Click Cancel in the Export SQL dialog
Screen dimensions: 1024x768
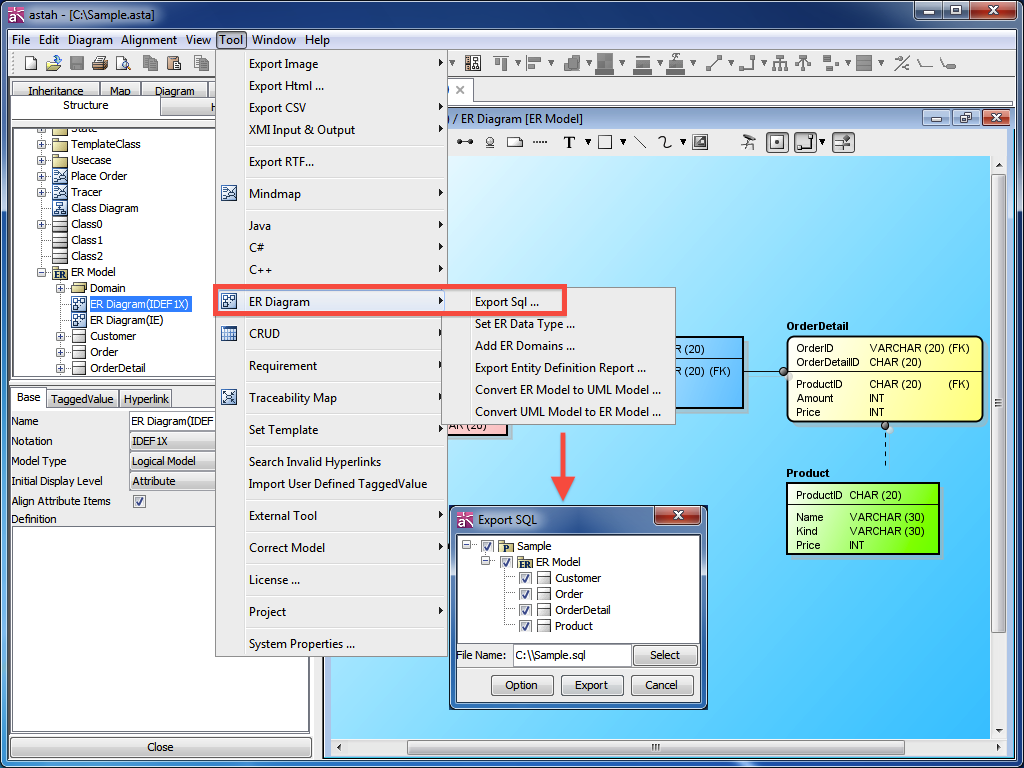click(x=661, y=685)
